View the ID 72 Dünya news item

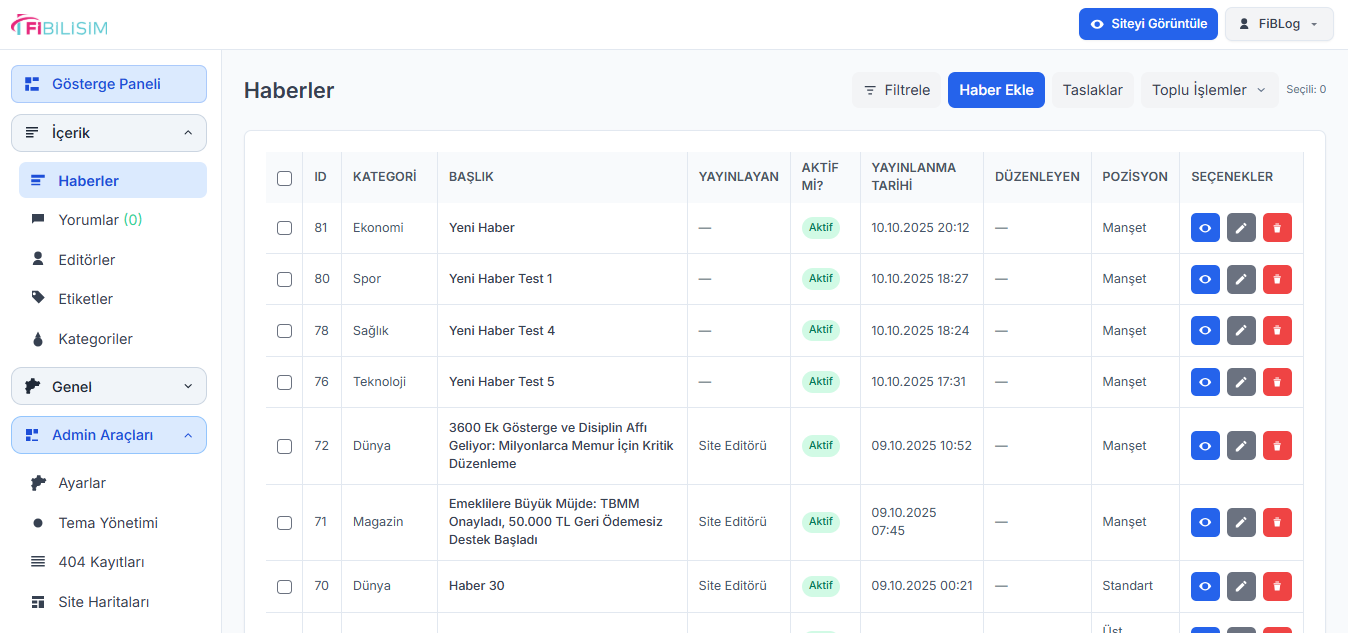(x=1205, y=446)
